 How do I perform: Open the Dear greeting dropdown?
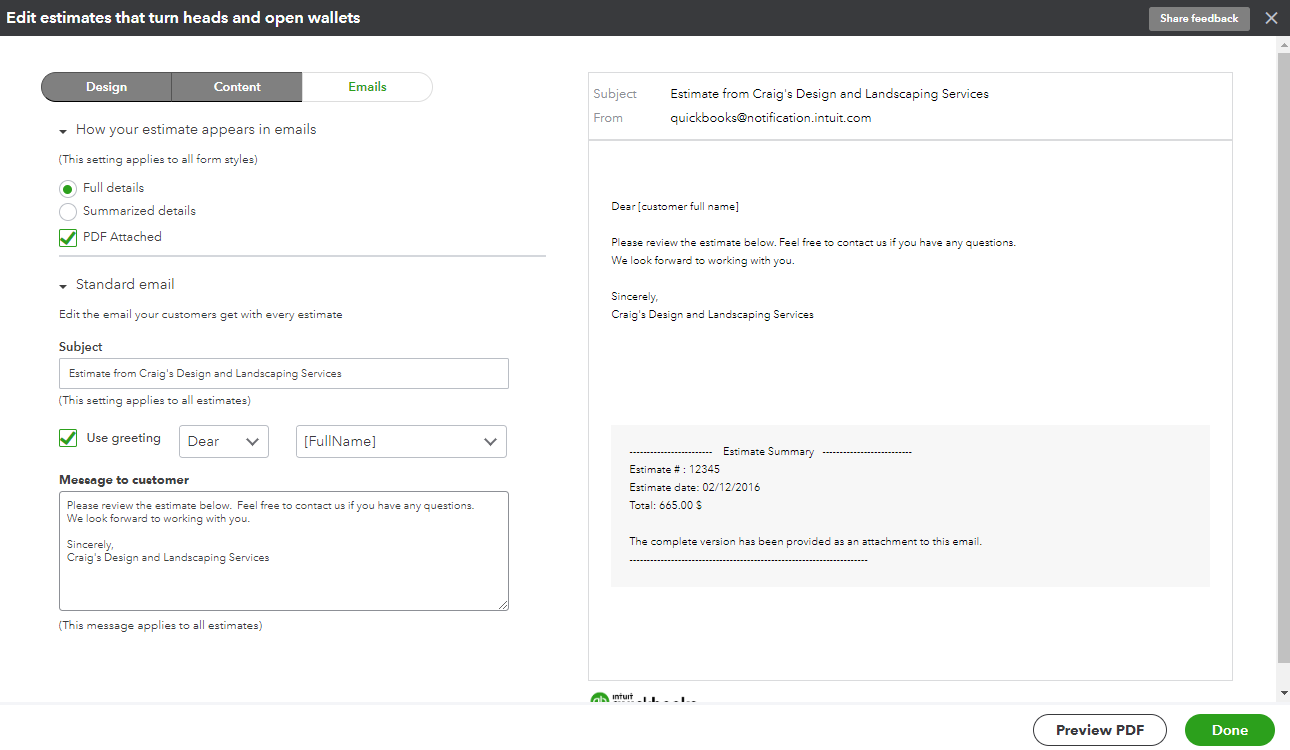[224, 442]
